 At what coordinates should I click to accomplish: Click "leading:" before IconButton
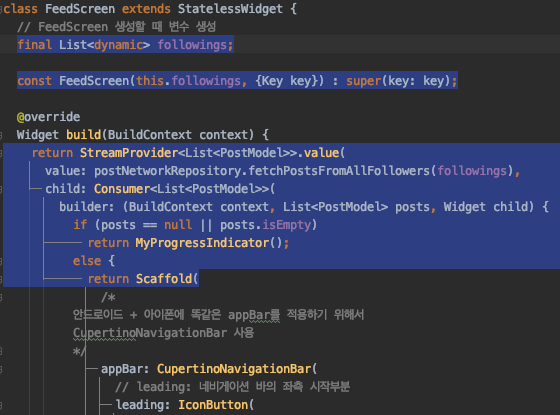point(142,405)
